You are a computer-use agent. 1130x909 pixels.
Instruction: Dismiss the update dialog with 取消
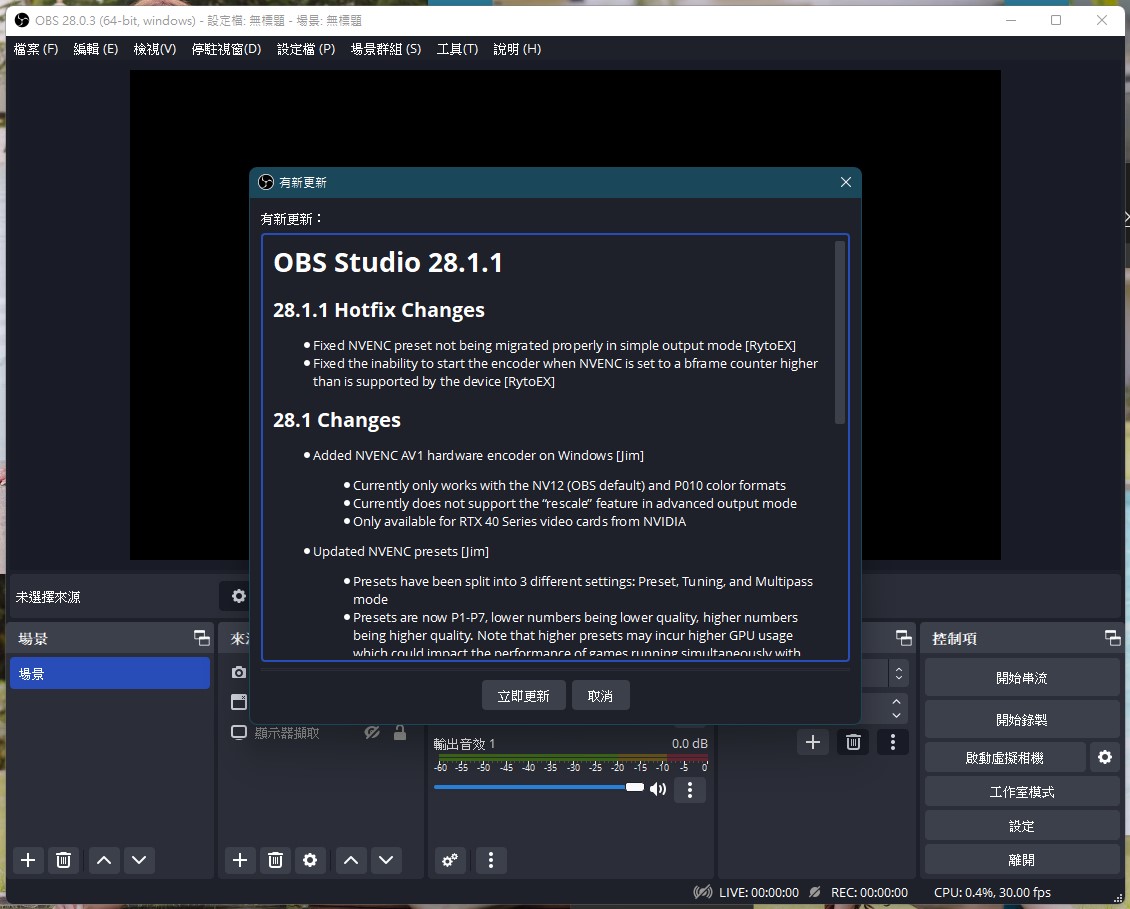point(600,696)
